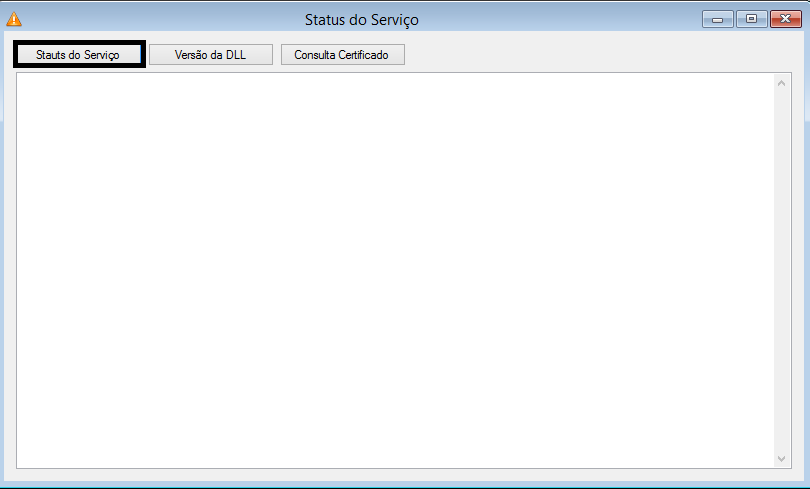Click blank form area right of Consulta Certificado

600,55
